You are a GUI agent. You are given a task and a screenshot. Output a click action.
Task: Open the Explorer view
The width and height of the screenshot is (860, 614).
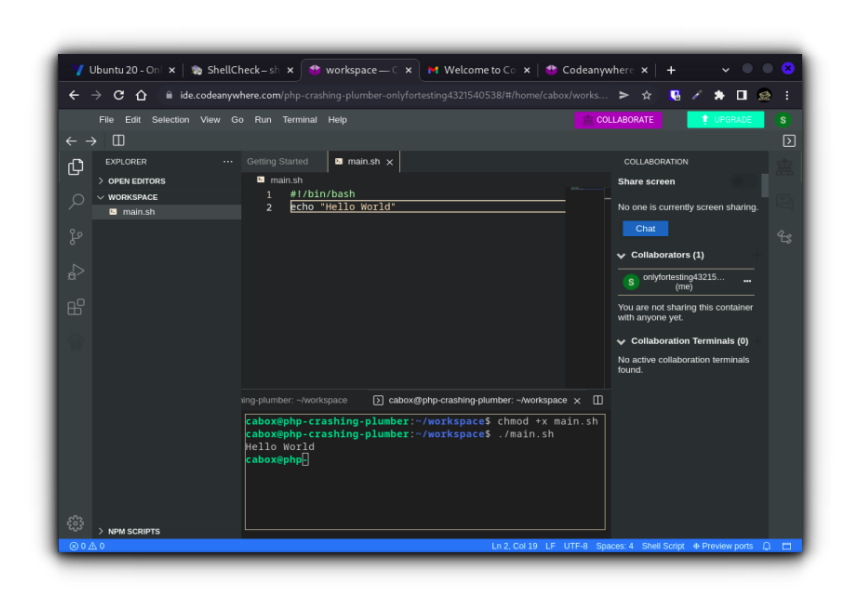coord(75,167)
